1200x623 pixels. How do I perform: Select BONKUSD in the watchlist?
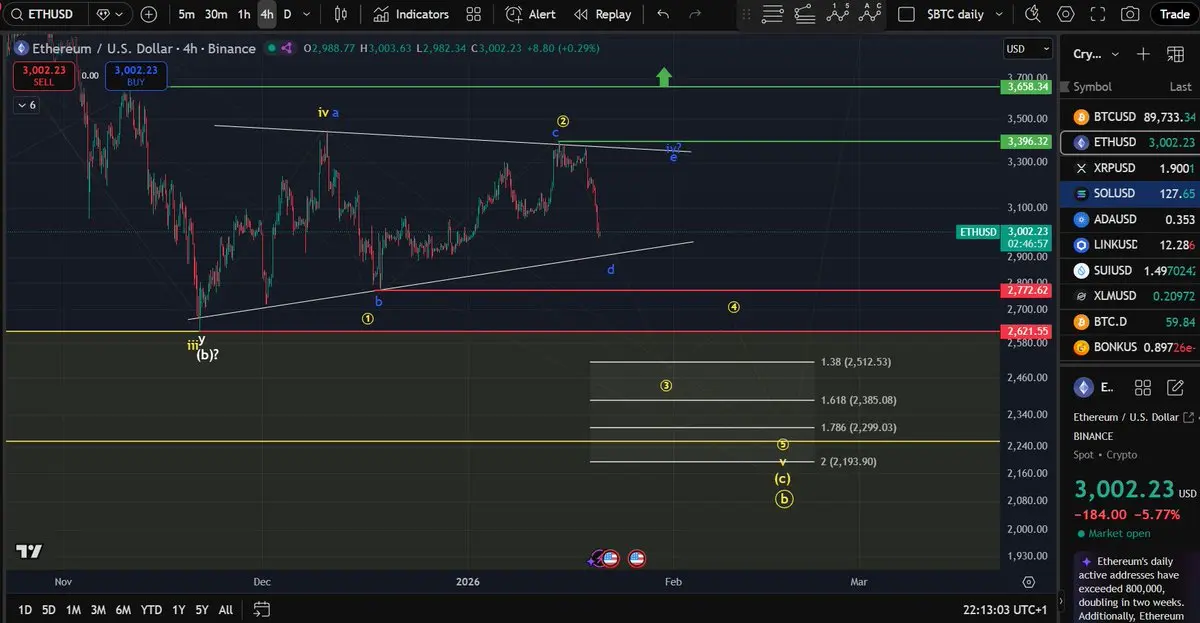[x=1130, y=347]
